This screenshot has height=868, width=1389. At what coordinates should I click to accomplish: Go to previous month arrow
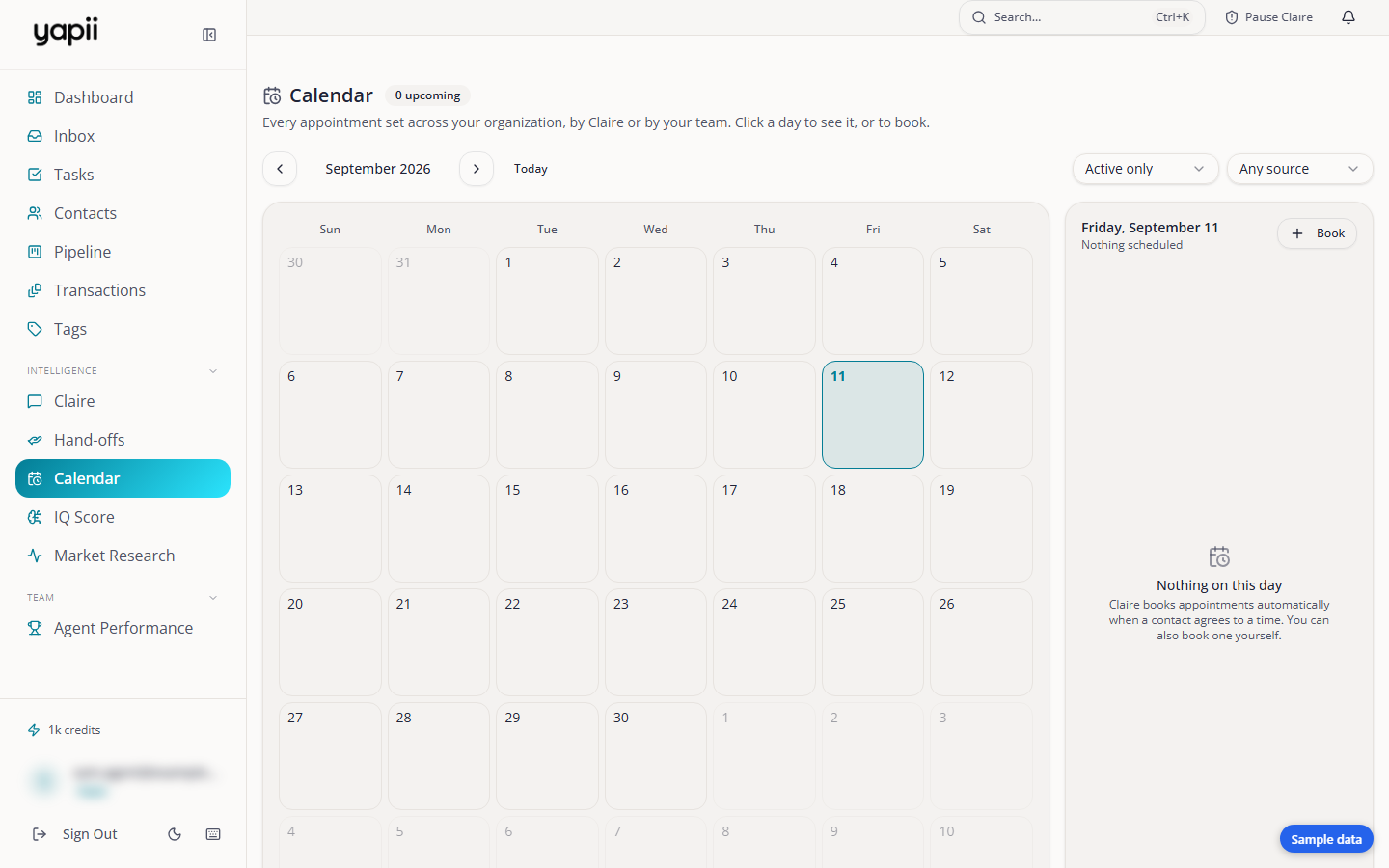[x=280, y=169]
